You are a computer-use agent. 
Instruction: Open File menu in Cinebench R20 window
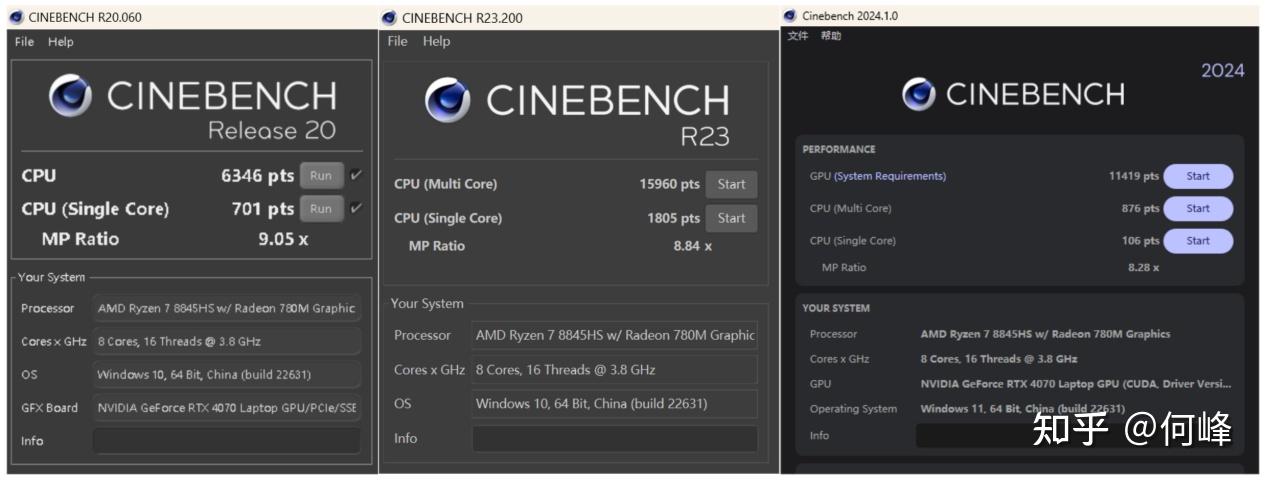pos(25,42)
